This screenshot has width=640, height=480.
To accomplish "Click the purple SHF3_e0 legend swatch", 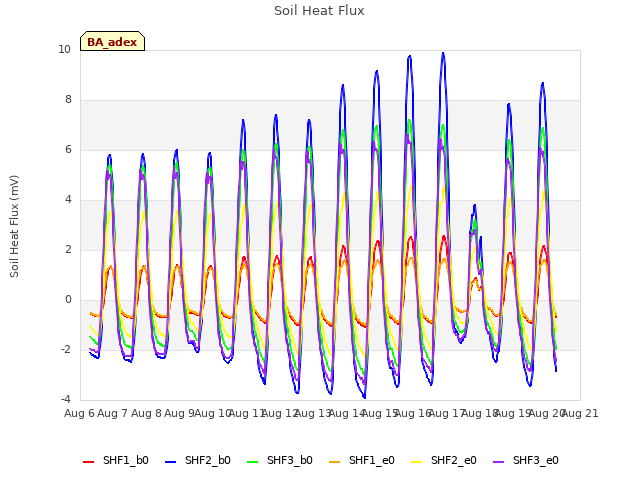I will (x=499, y=462).
